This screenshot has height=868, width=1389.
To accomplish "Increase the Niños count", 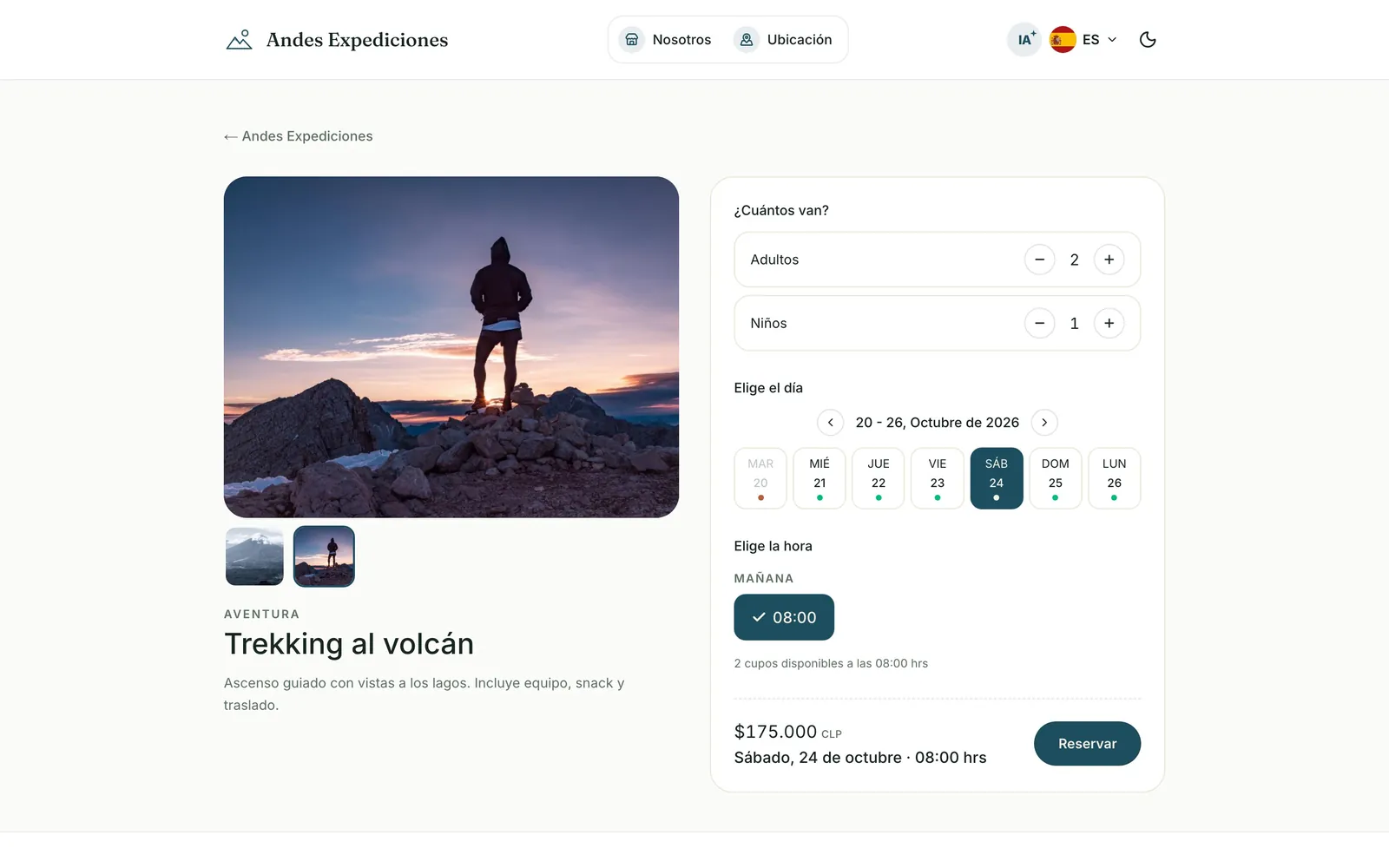I will click(x=1109, y=323).
